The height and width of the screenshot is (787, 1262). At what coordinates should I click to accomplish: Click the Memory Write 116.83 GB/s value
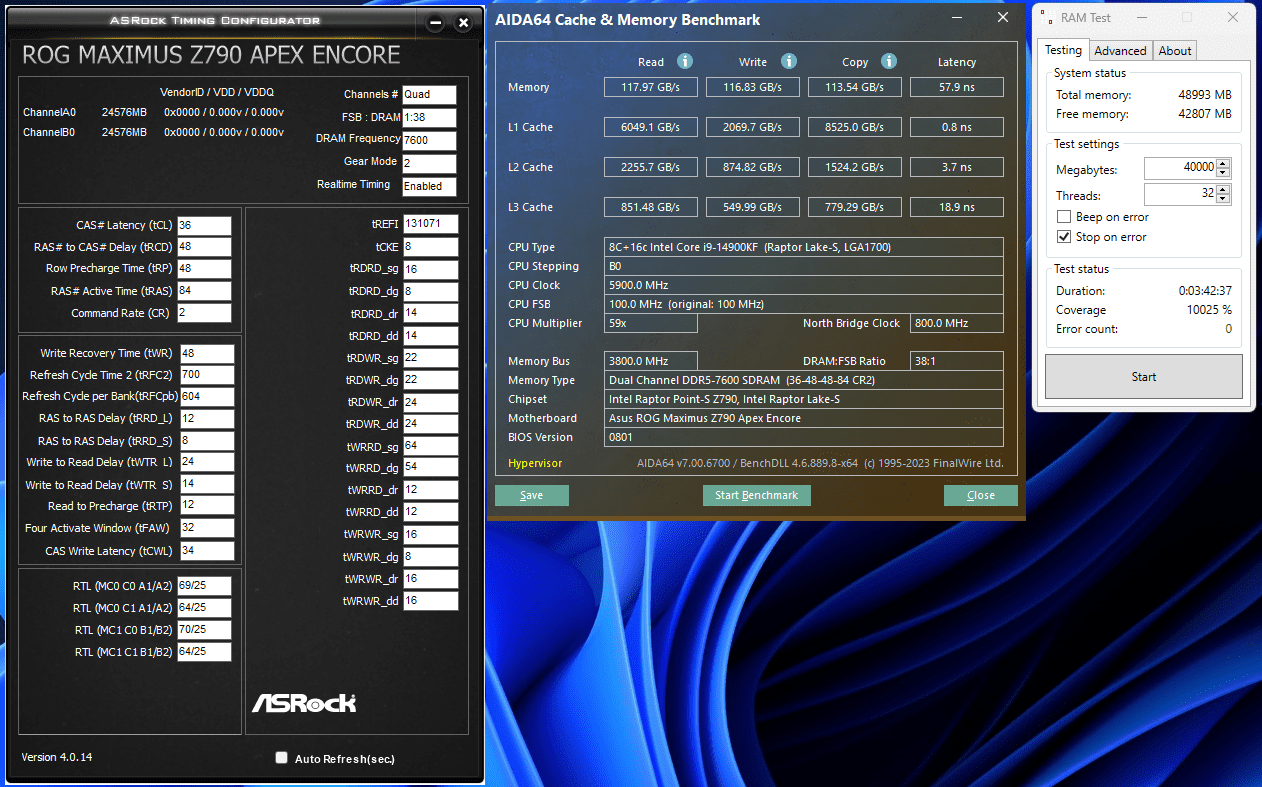click(752, 87)
